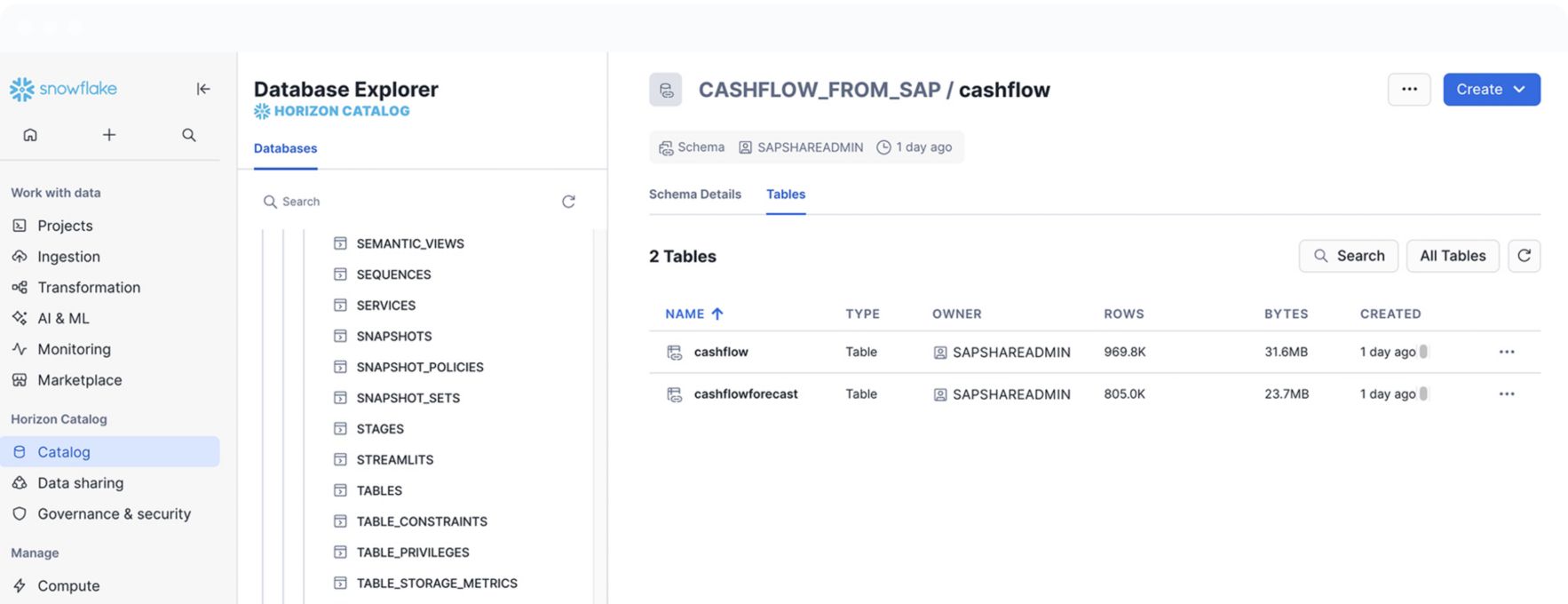Open more options for cashflowforecast row
Viewport: 1568px width, 604px height.
(1506, 394)
